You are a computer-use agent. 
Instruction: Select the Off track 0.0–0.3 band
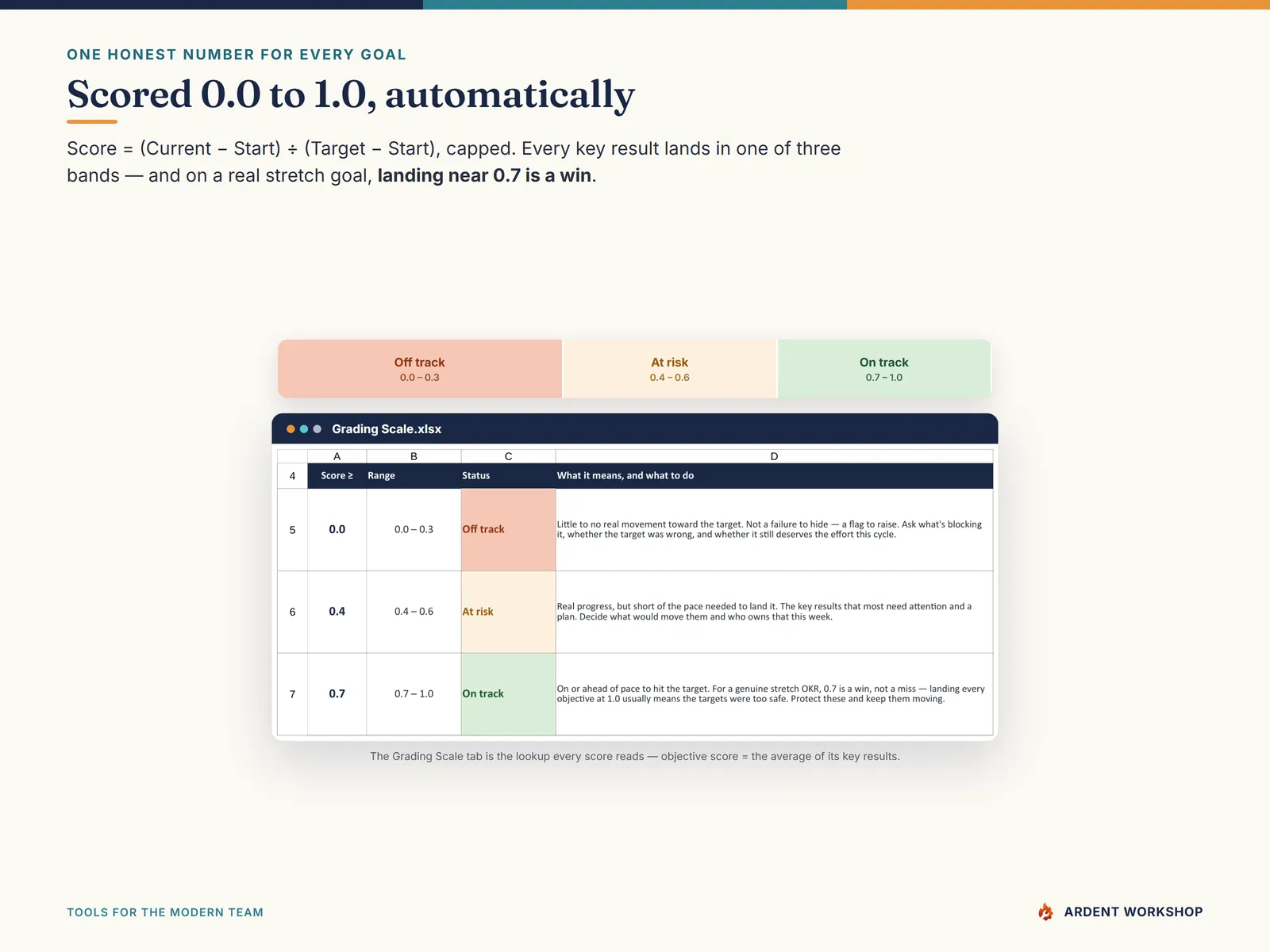pyautogui.click(x=420, y=369)
